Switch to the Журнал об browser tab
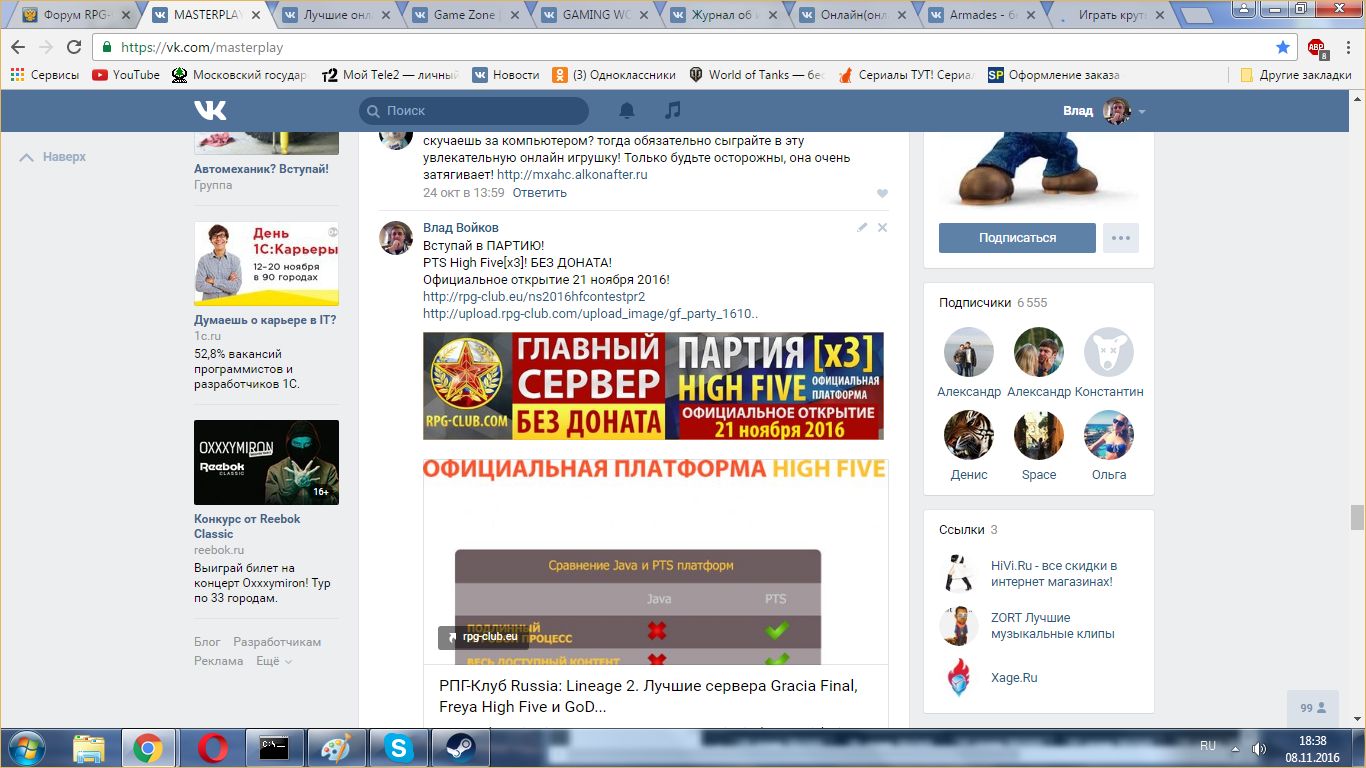The height and width of the screenshot is (768, 1366). [722, 15]
